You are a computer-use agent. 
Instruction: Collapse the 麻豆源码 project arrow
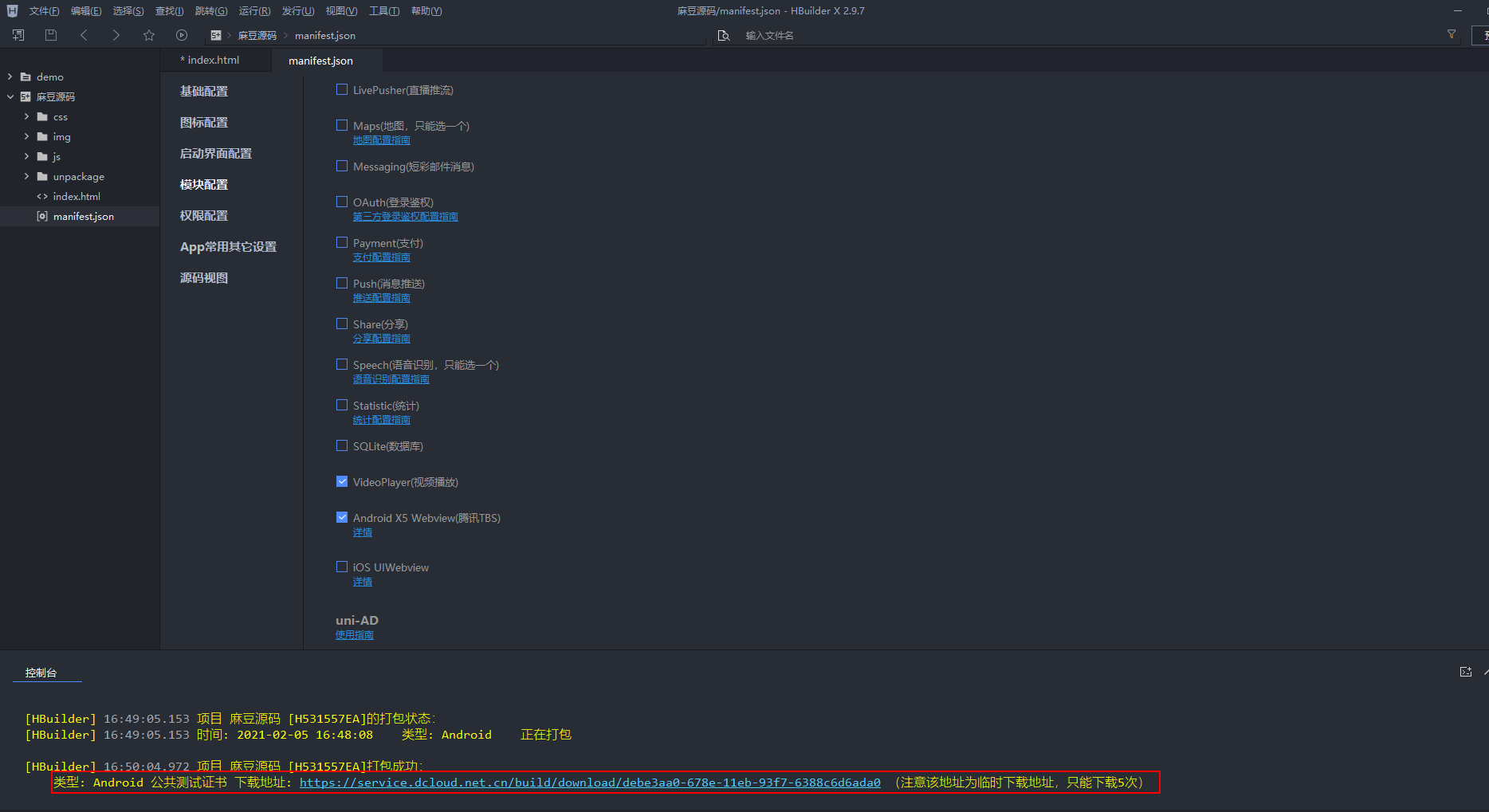pos(10,96)
